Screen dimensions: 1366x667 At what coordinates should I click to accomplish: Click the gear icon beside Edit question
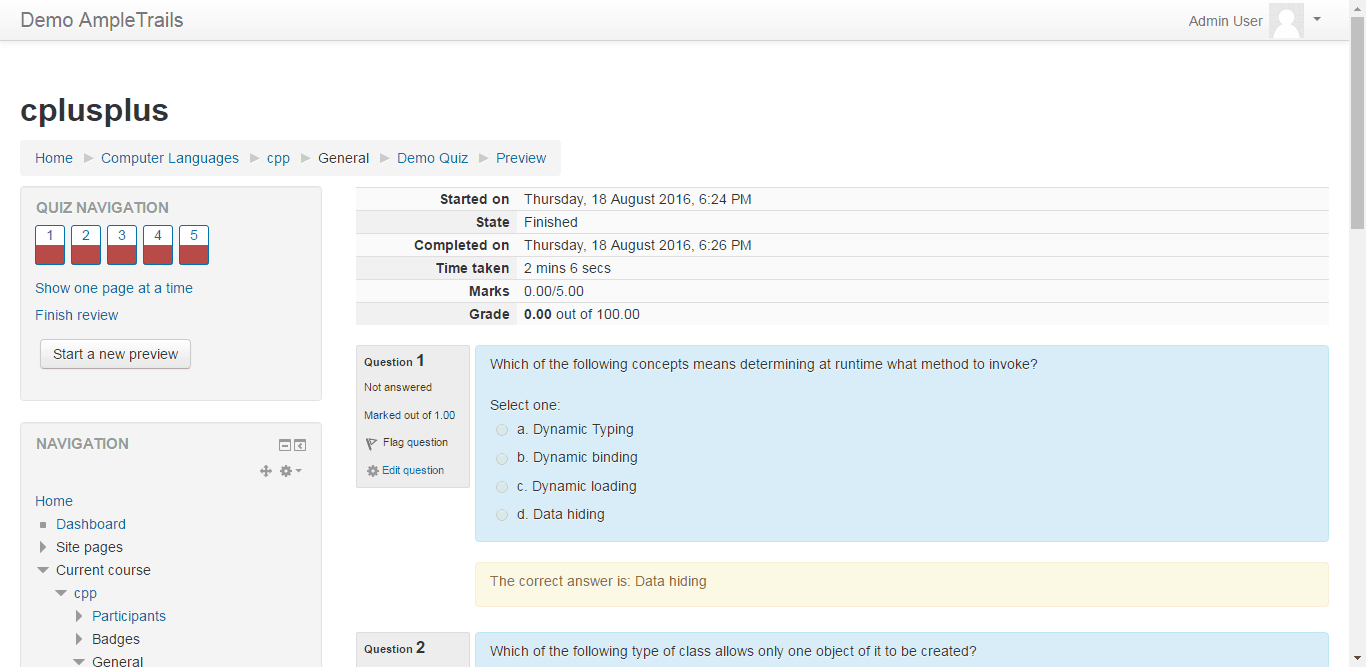coord(373,471)
